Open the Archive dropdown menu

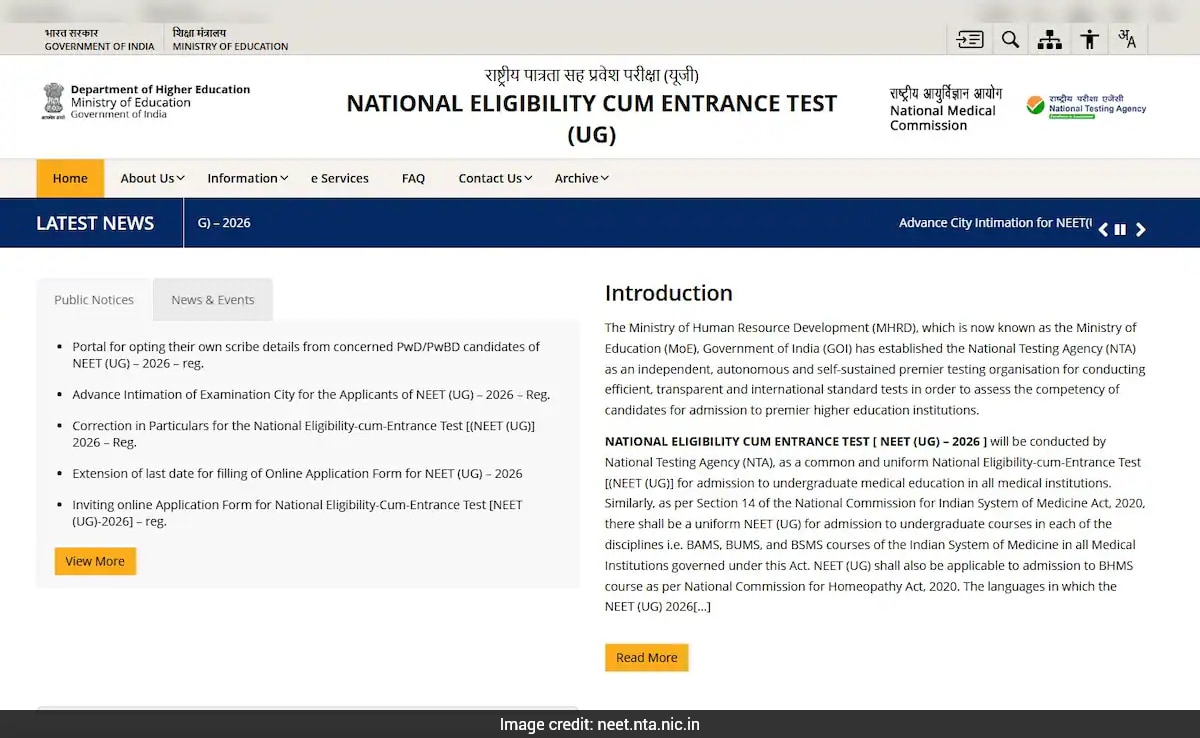(x=581, y=178)
